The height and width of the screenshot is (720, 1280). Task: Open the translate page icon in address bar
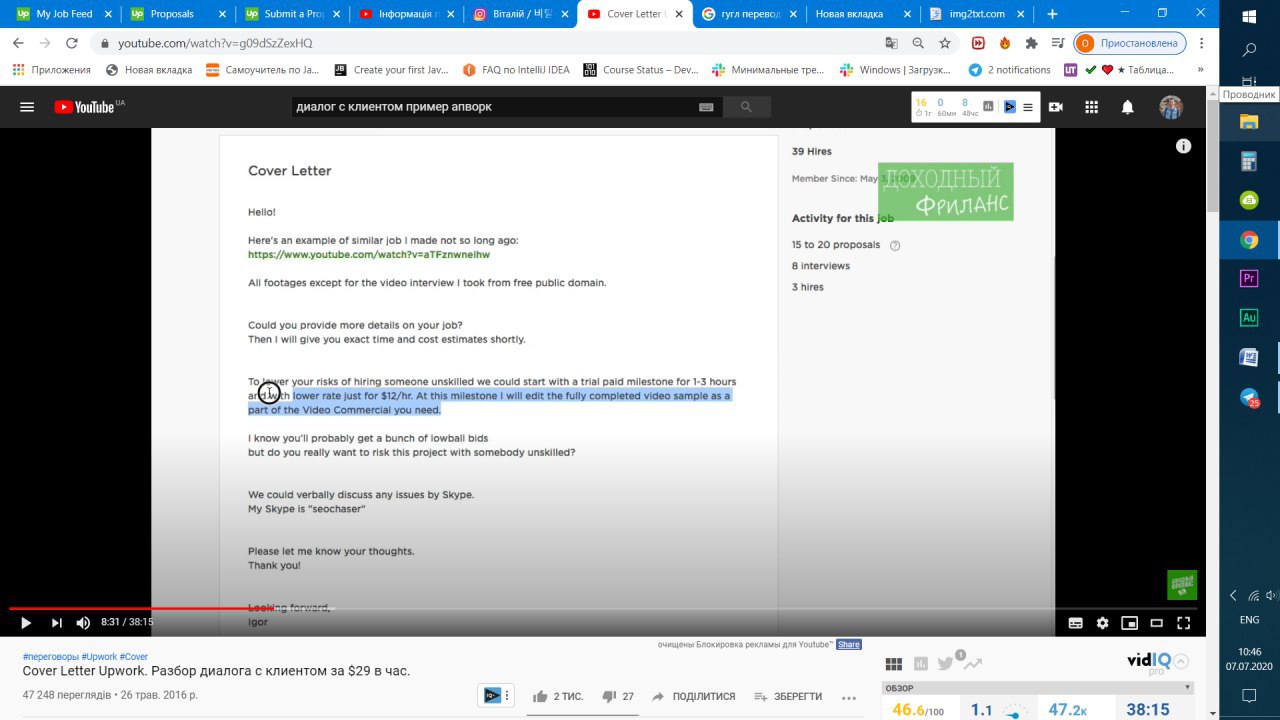click(891, 43)
